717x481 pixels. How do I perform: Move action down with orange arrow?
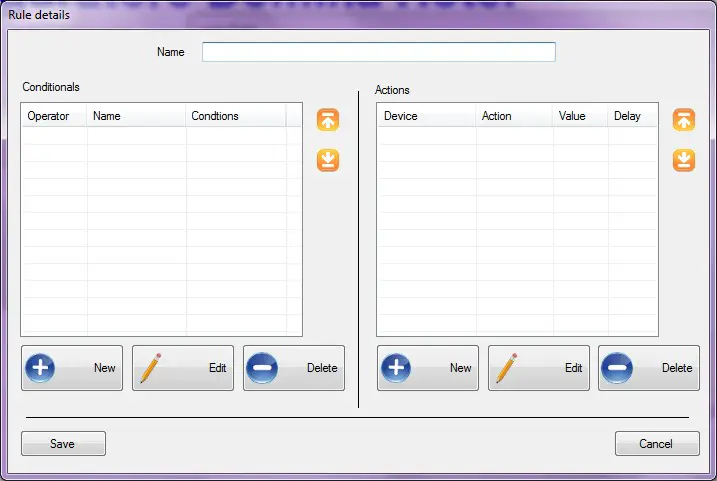pyautogui.click(x=684, y=160)
